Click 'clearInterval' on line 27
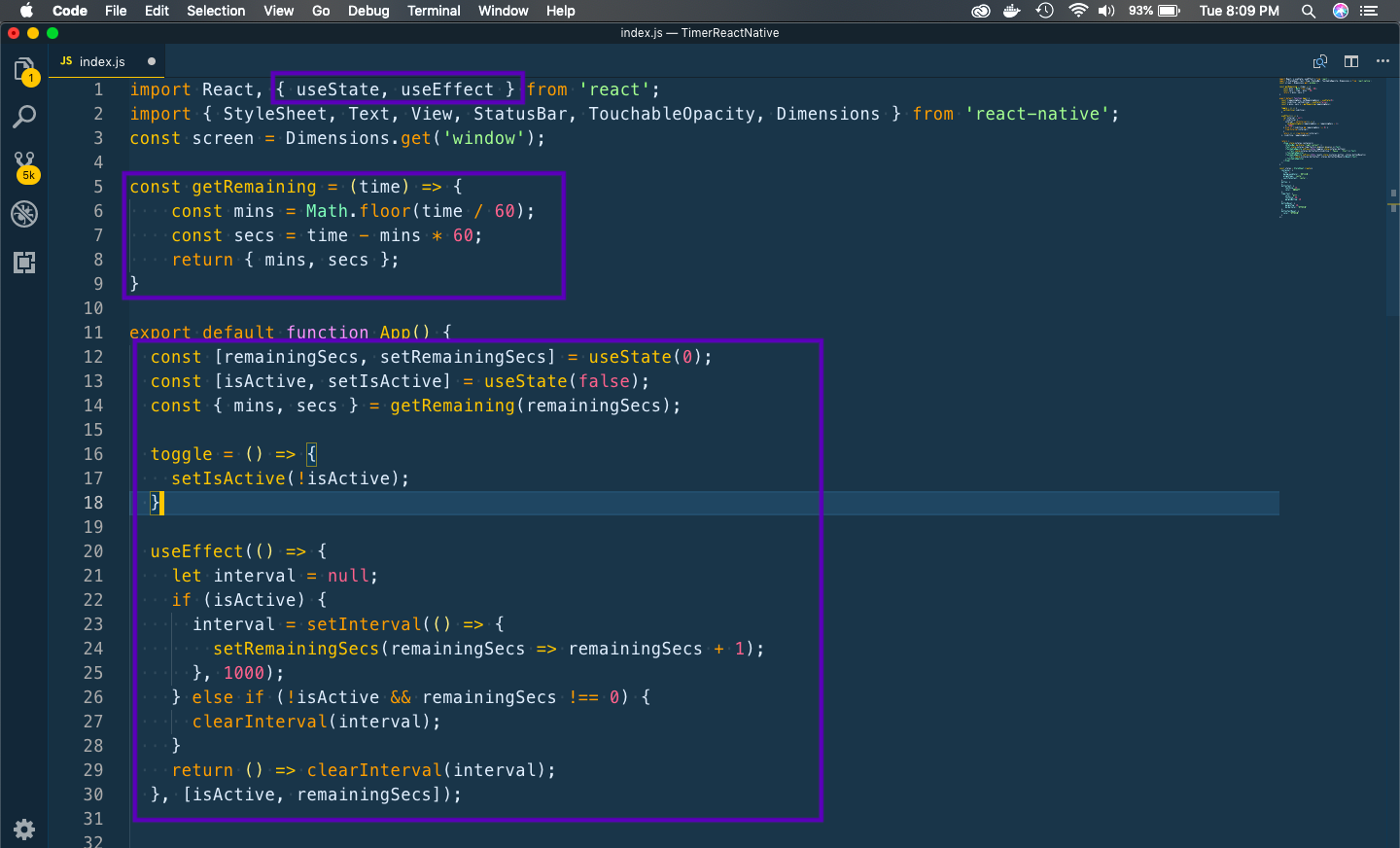1400x848 pixels. [x=260, y=722]
